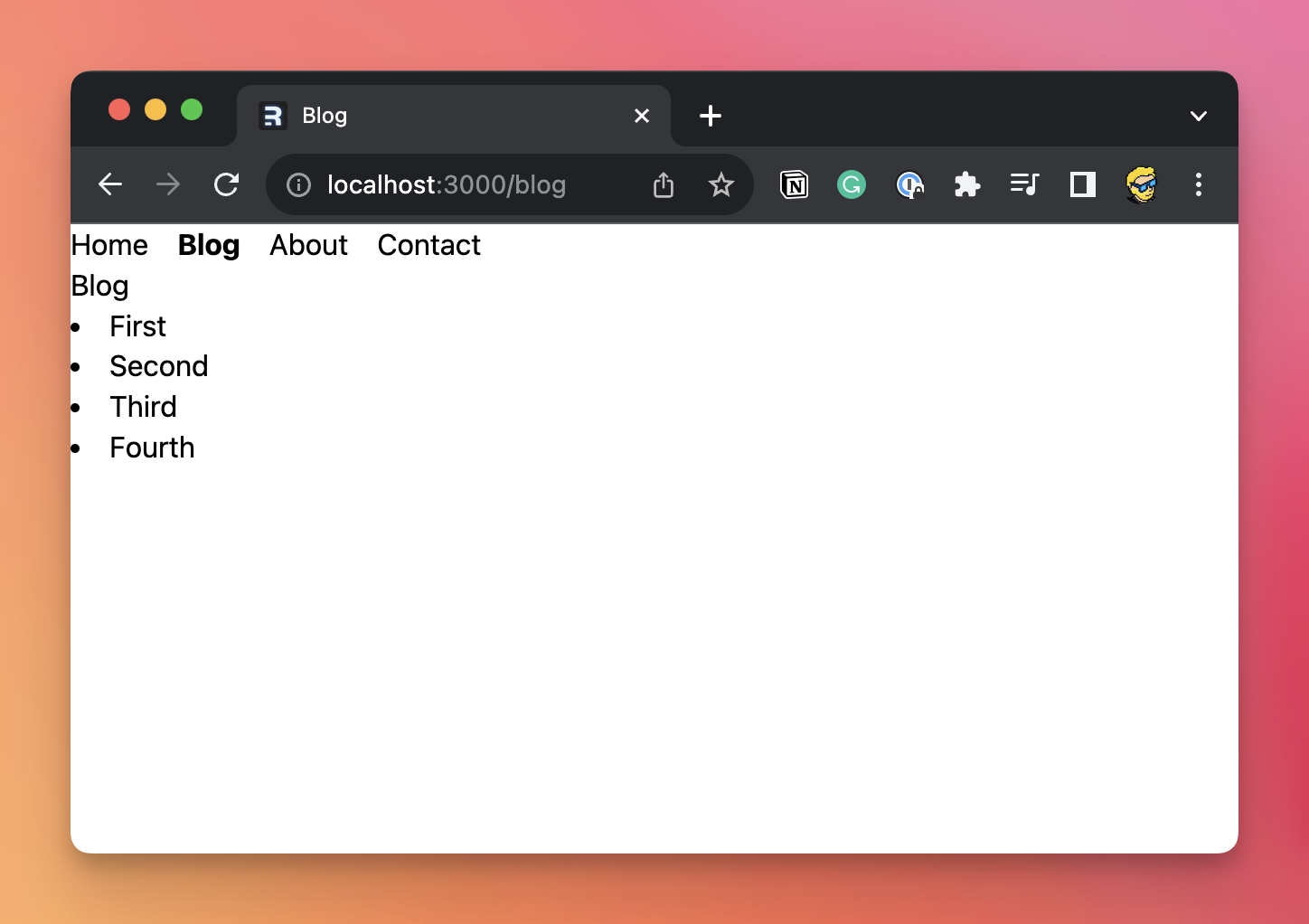Click the profile avatar icon
The width and height of the screenshot is (1309, 924).
click(x=1141, y=184)
